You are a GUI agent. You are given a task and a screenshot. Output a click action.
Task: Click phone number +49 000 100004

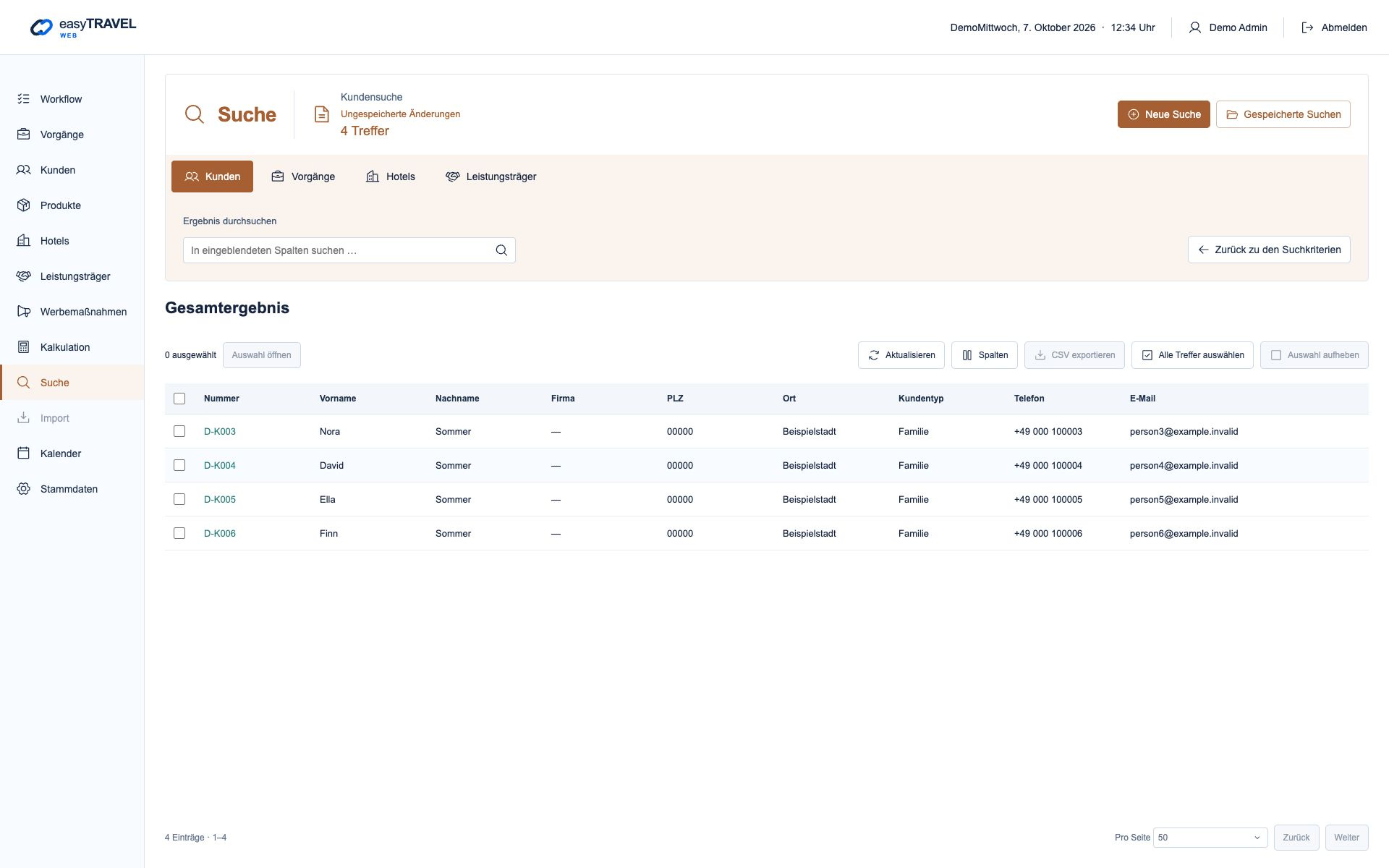pyautogui.click(x=1048, y=465)
